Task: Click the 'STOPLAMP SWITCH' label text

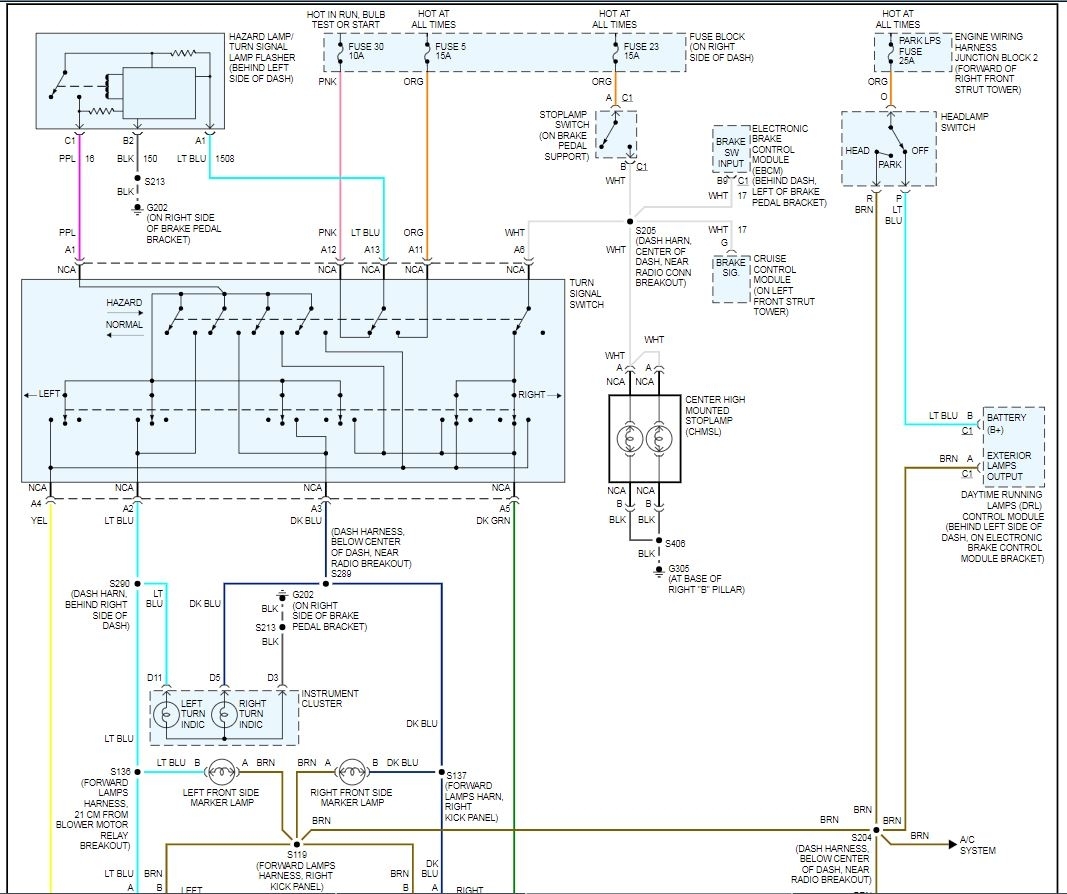Action: tap(564, 120)
